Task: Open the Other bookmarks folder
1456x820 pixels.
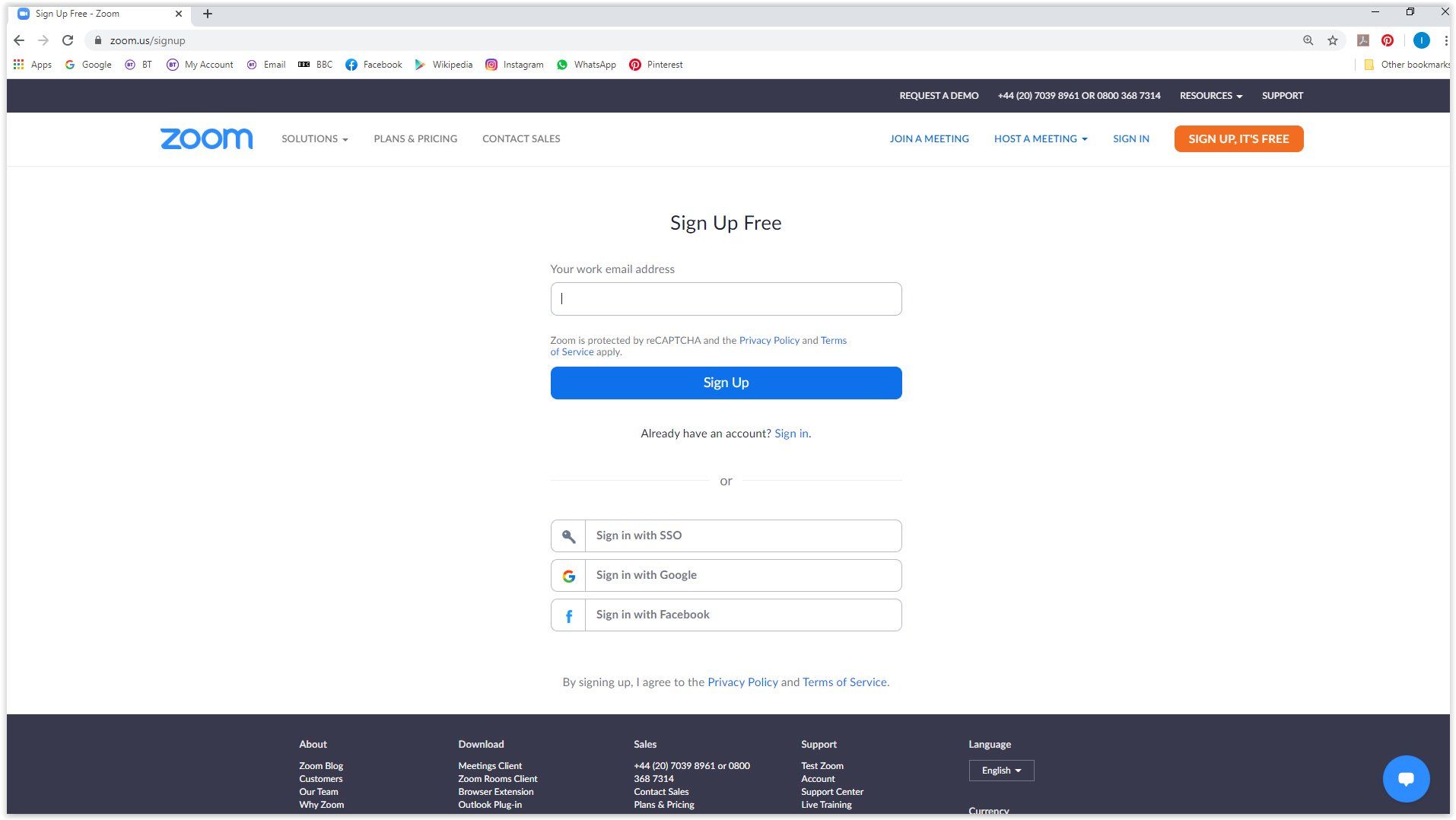Action: pos(1407,65)
